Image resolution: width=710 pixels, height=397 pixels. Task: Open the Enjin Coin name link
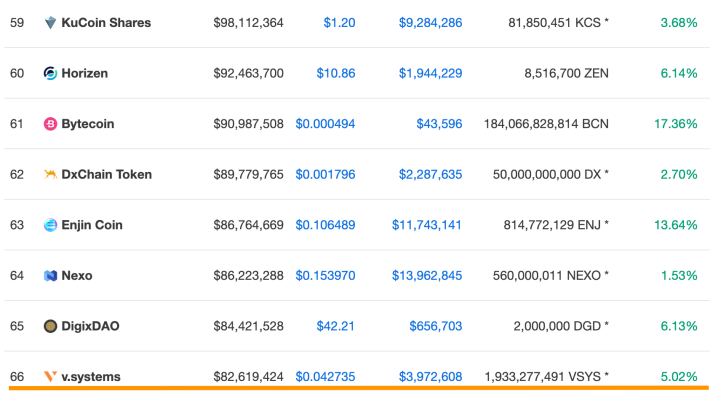tap(92, 225)
